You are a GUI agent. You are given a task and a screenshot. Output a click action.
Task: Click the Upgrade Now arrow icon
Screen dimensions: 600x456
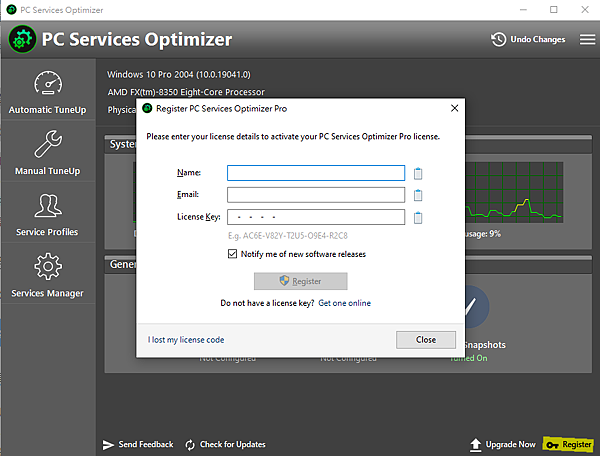[x=475, y=445]
